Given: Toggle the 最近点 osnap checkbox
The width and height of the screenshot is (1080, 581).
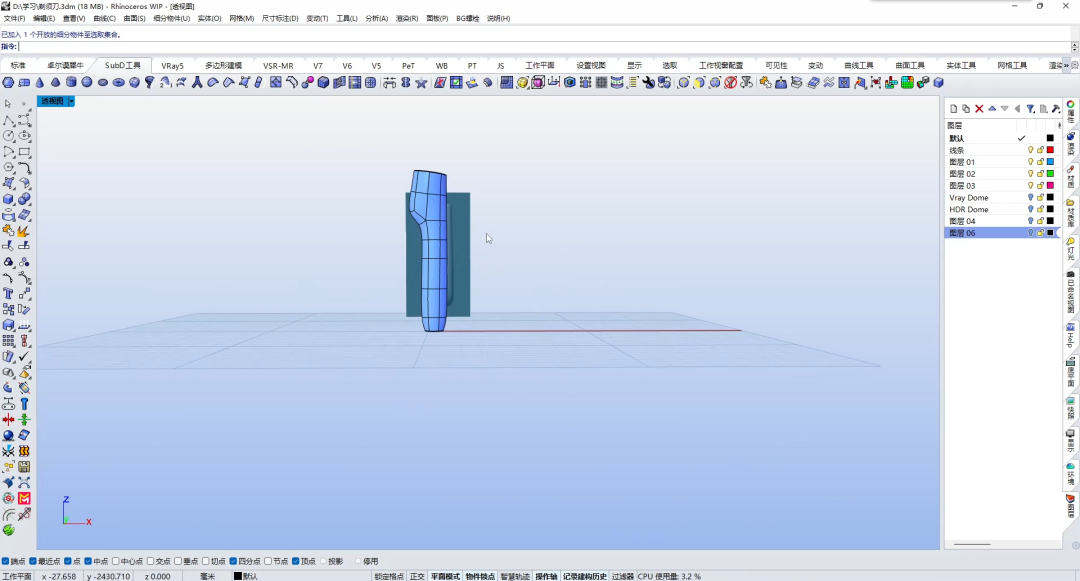Looking at the screenshot, I should click(33, 561).
